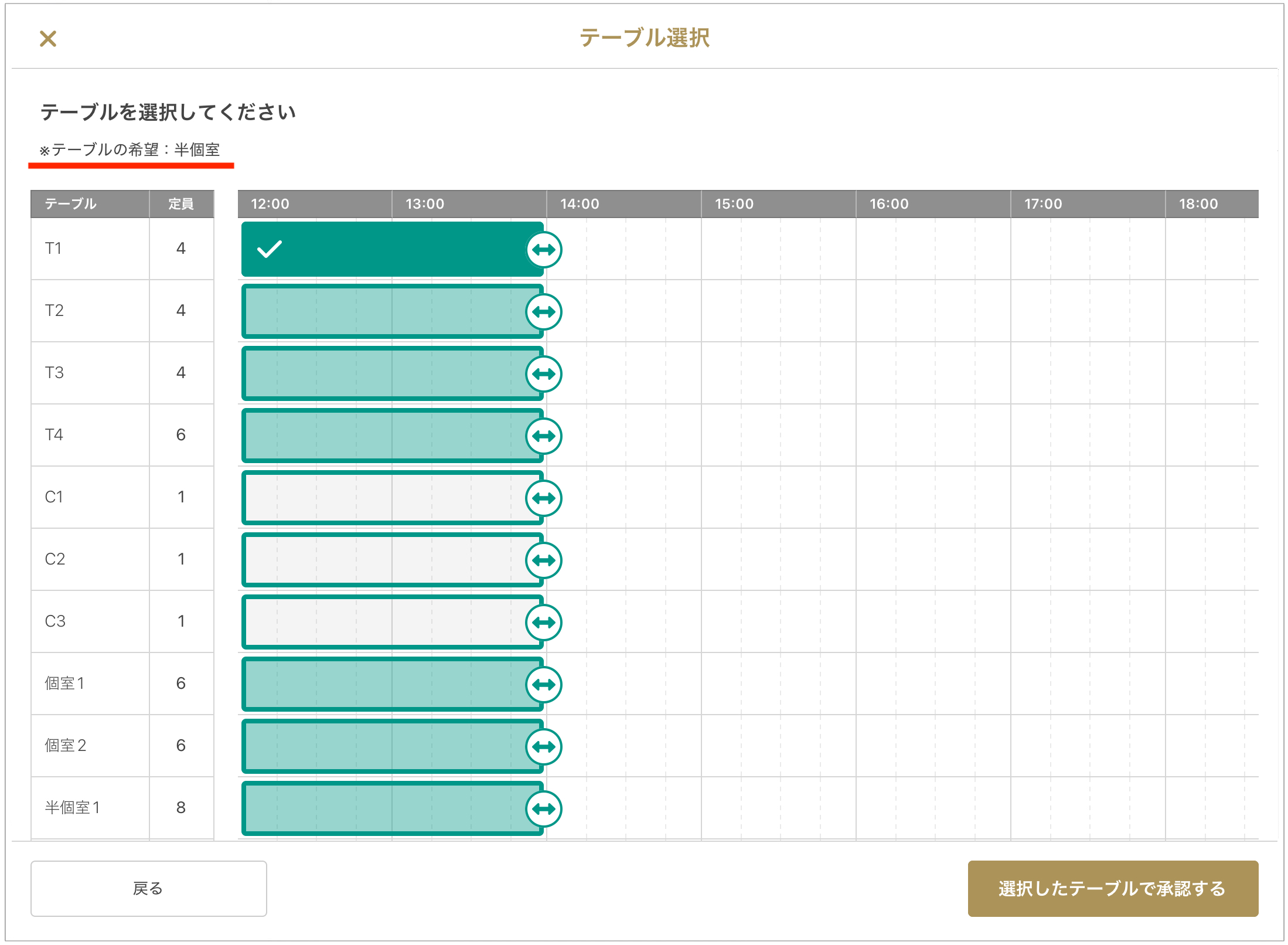Click the resize arrow handle on row T2

(544, 312)
